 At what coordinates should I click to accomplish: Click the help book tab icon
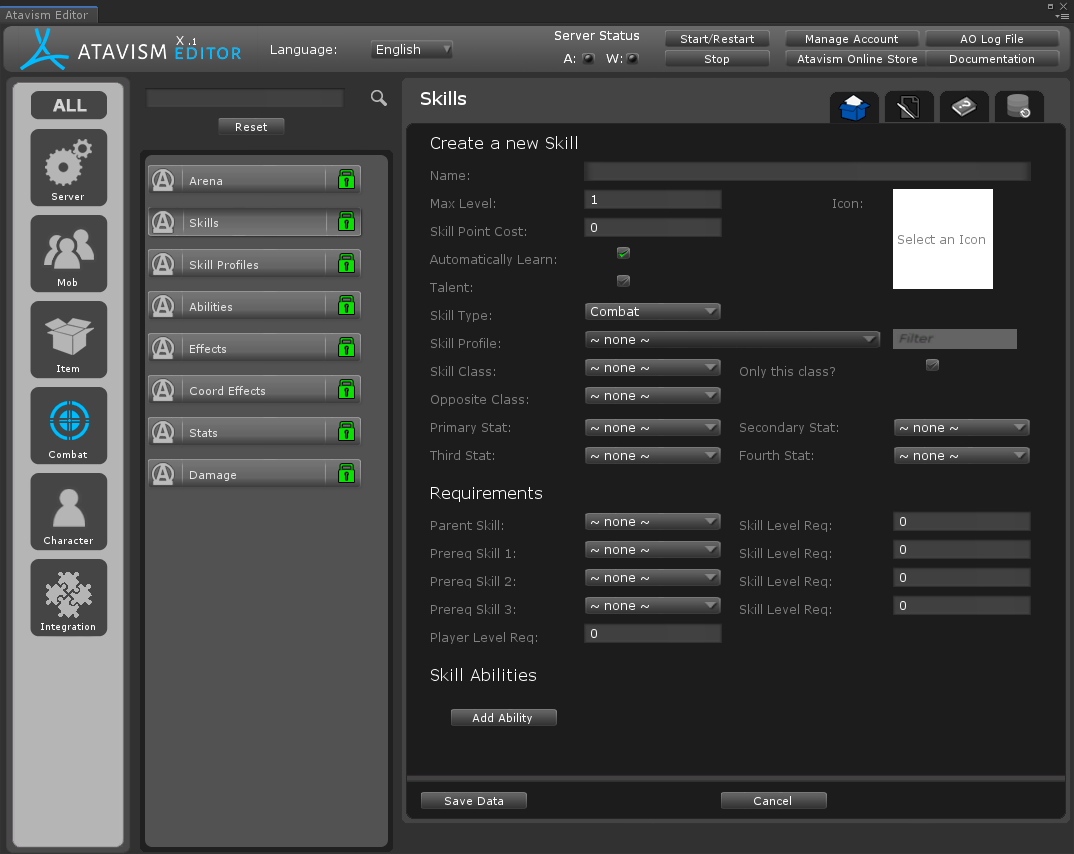tap(963, 108)
